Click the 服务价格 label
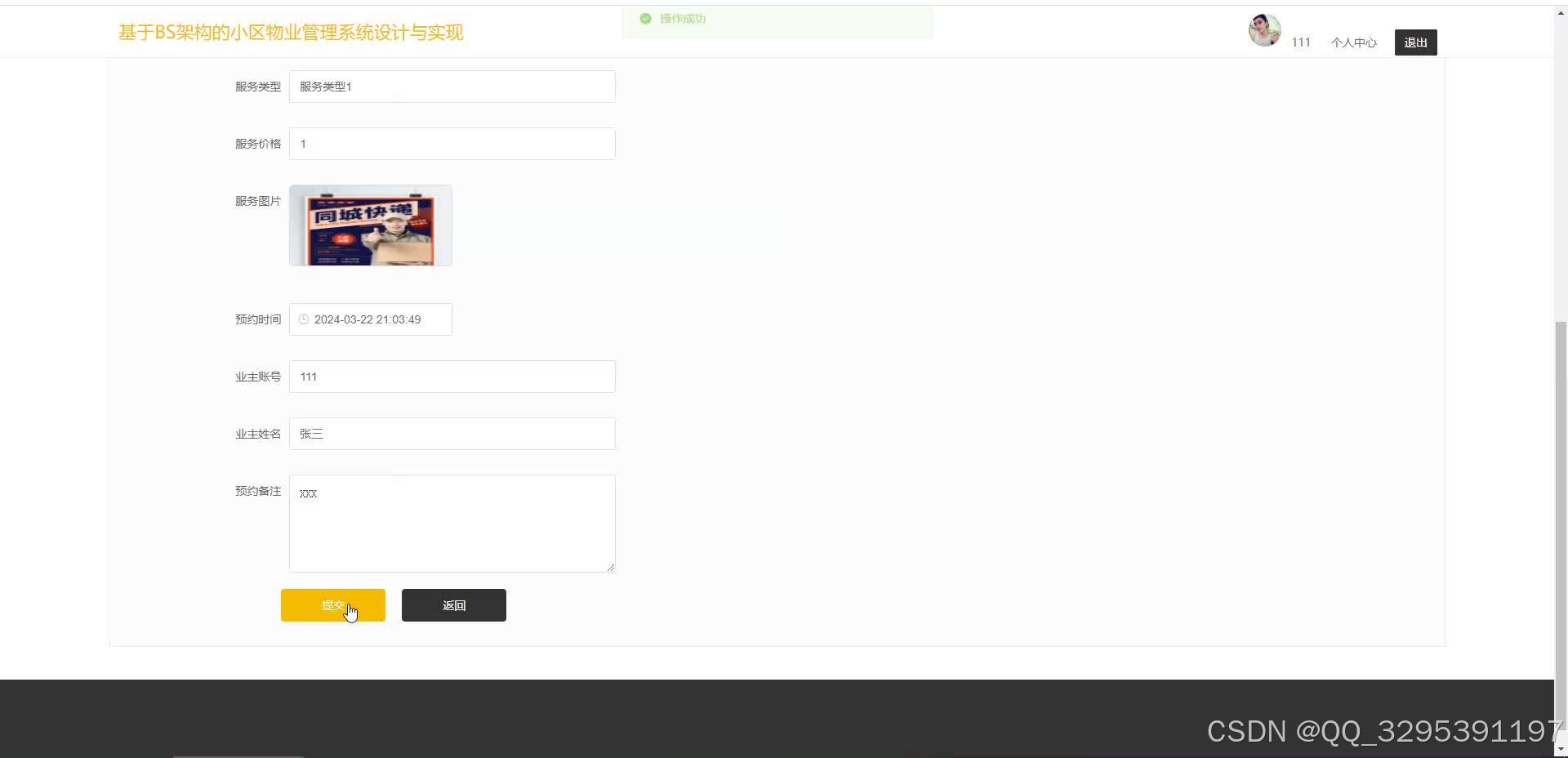The width and height of the screenshot is (1568, 758). (x=258, y=144)
